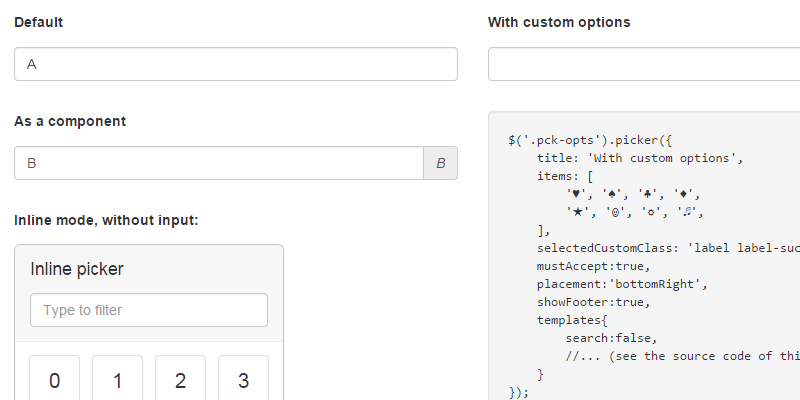Pick item 3 in the Inline picker
The image size is (800, 400).
(x=244, y=380)
